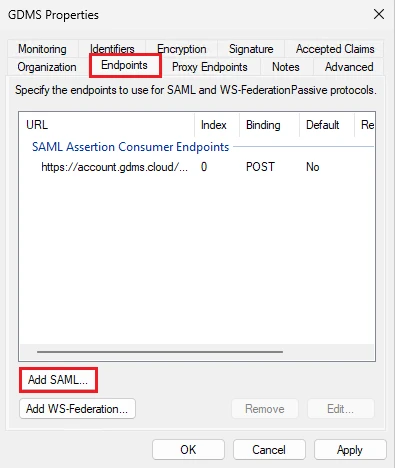Click the POST binding value
The width and height of the screenshot is (395, 468).
[260, 167]
